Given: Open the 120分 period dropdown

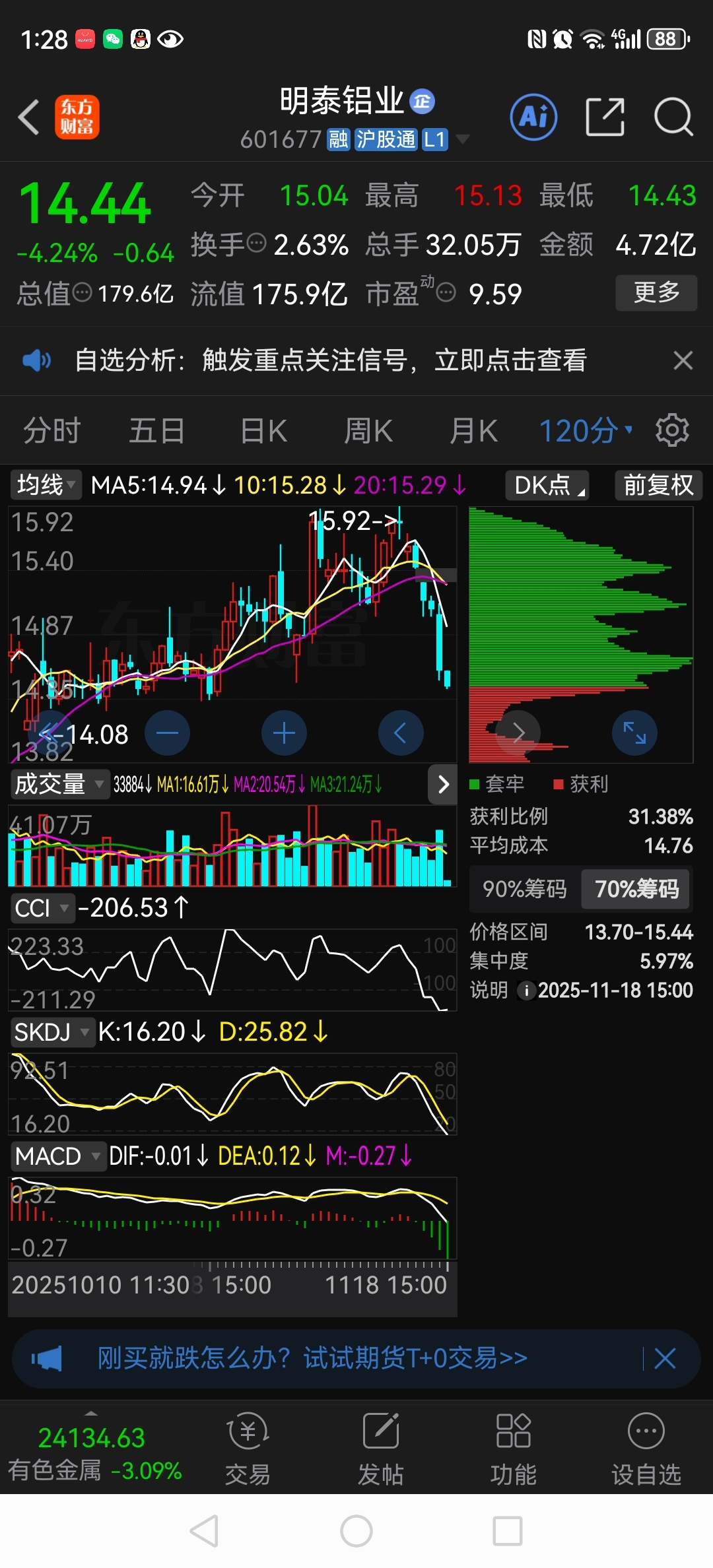Looking at the screenshot, I should point(586,431).
